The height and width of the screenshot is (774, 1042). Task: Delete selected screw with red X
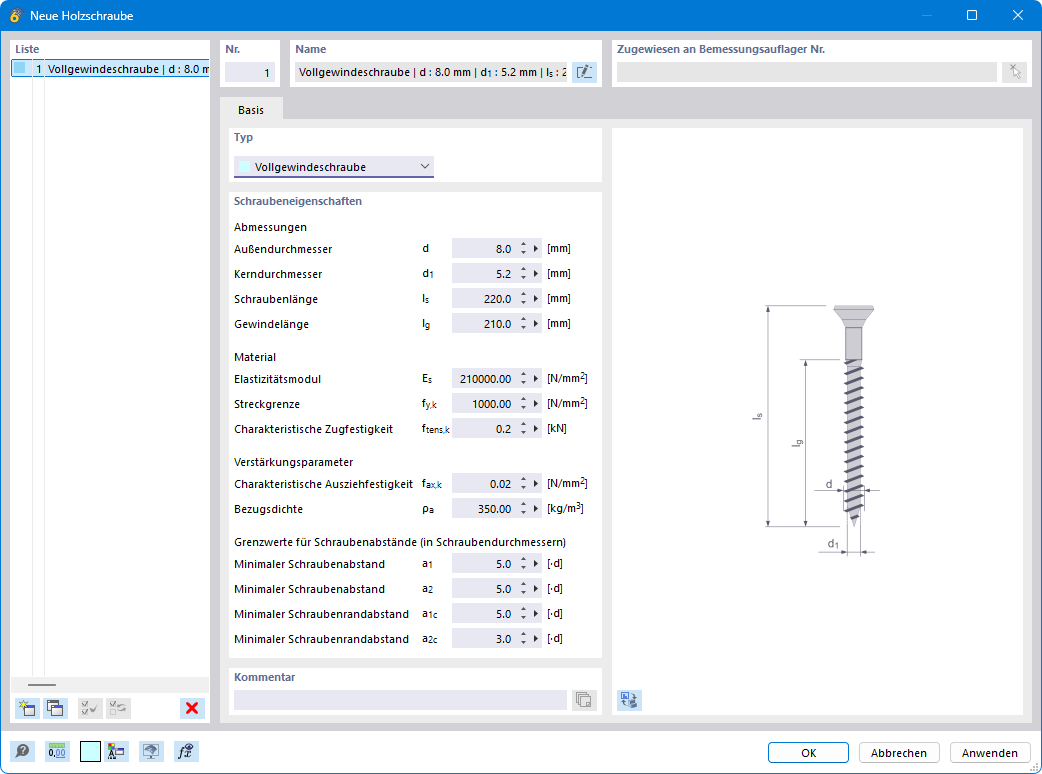click(192, 708)
